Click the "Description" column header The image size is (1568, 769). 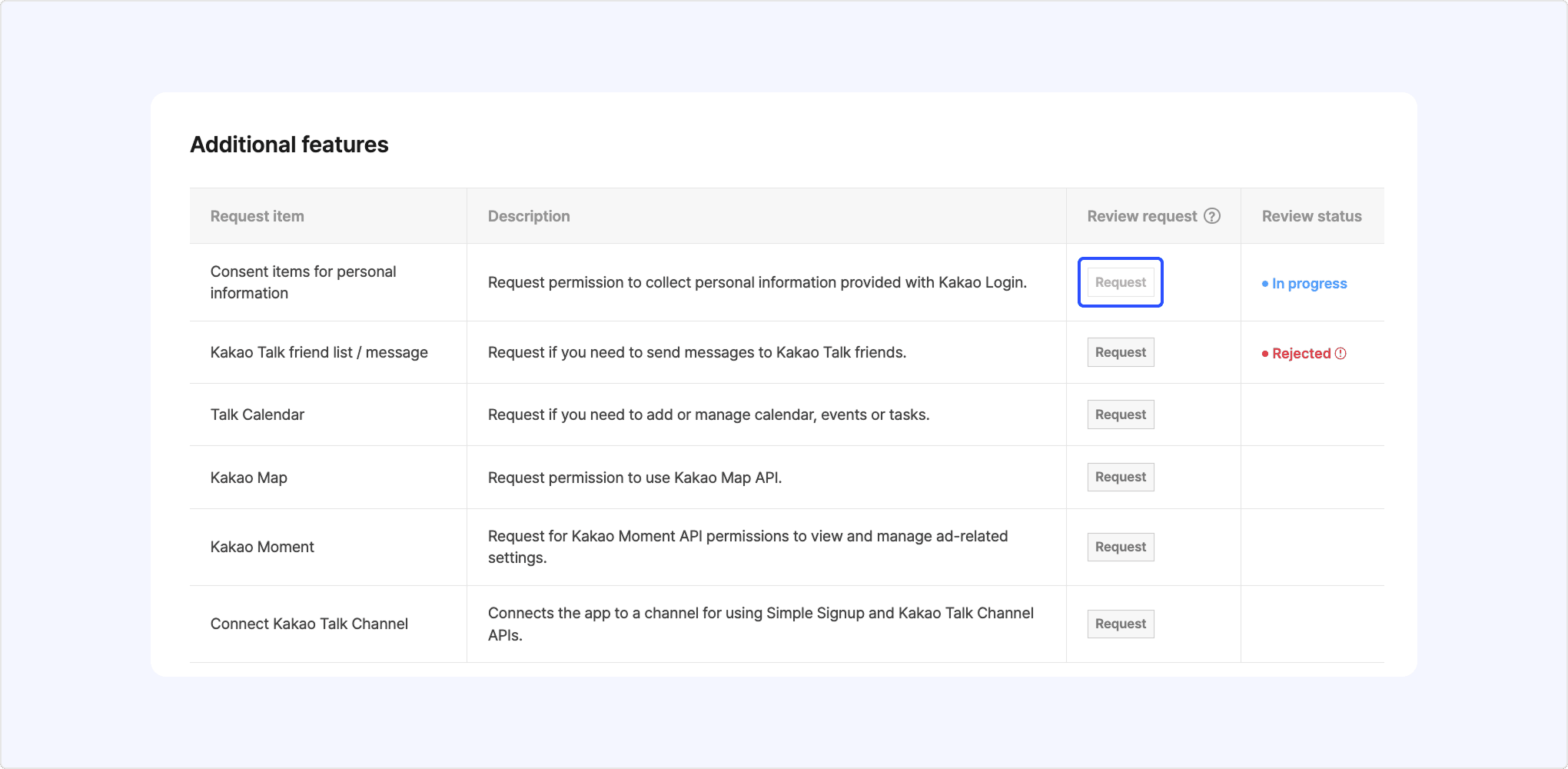pos(529,216)
